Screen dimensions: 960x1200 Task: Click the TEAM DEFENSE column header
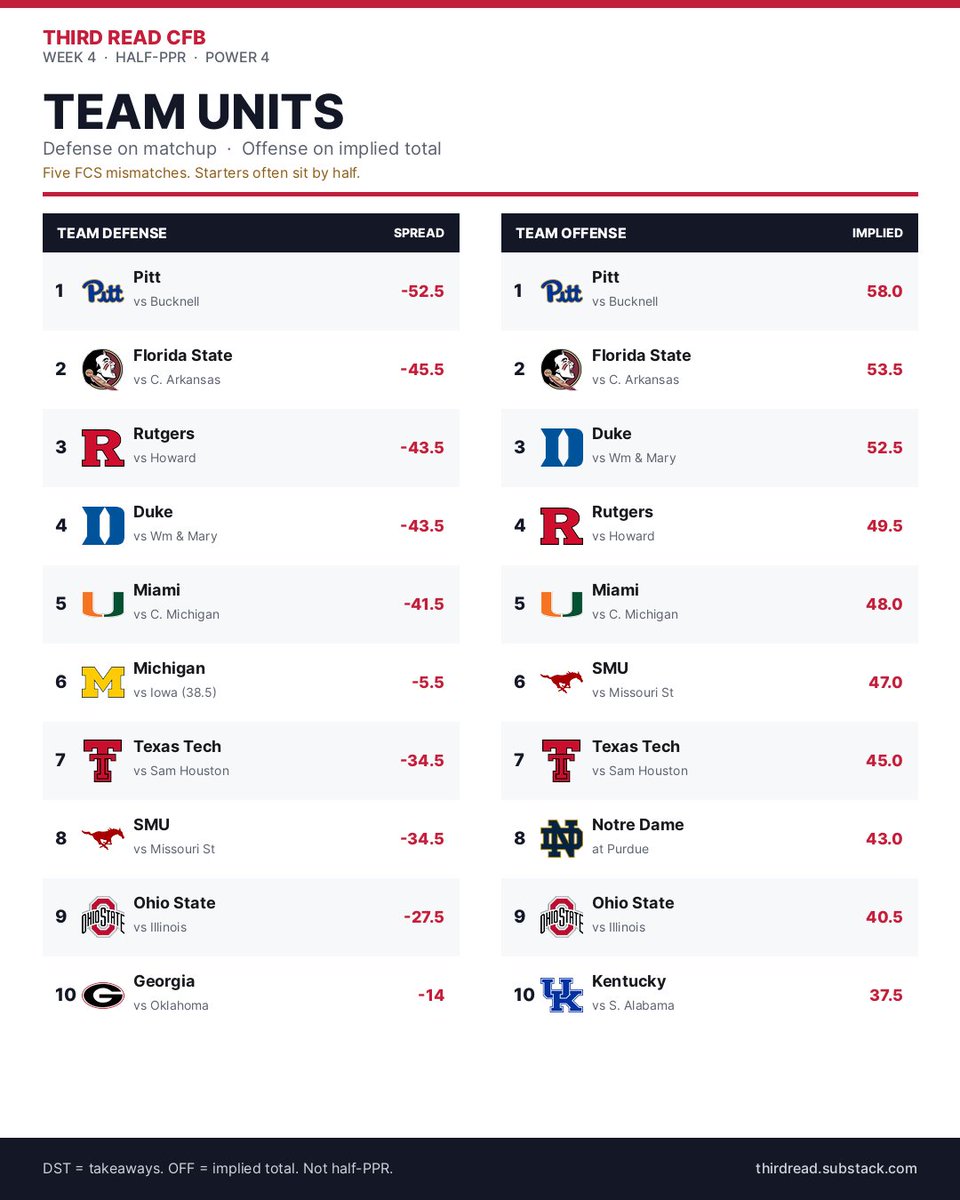coord(112,233)
